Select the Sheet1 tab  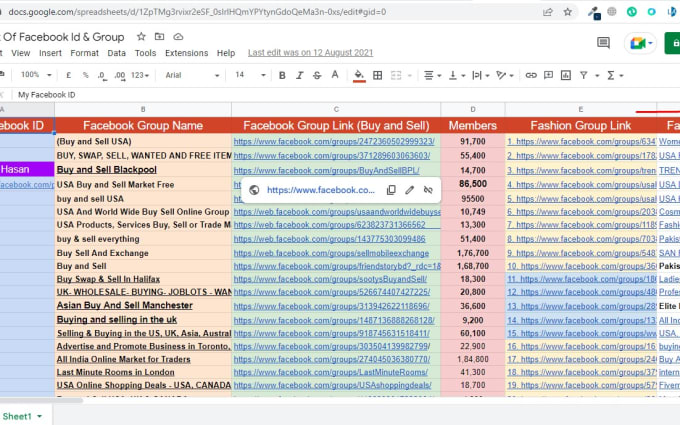17,416
